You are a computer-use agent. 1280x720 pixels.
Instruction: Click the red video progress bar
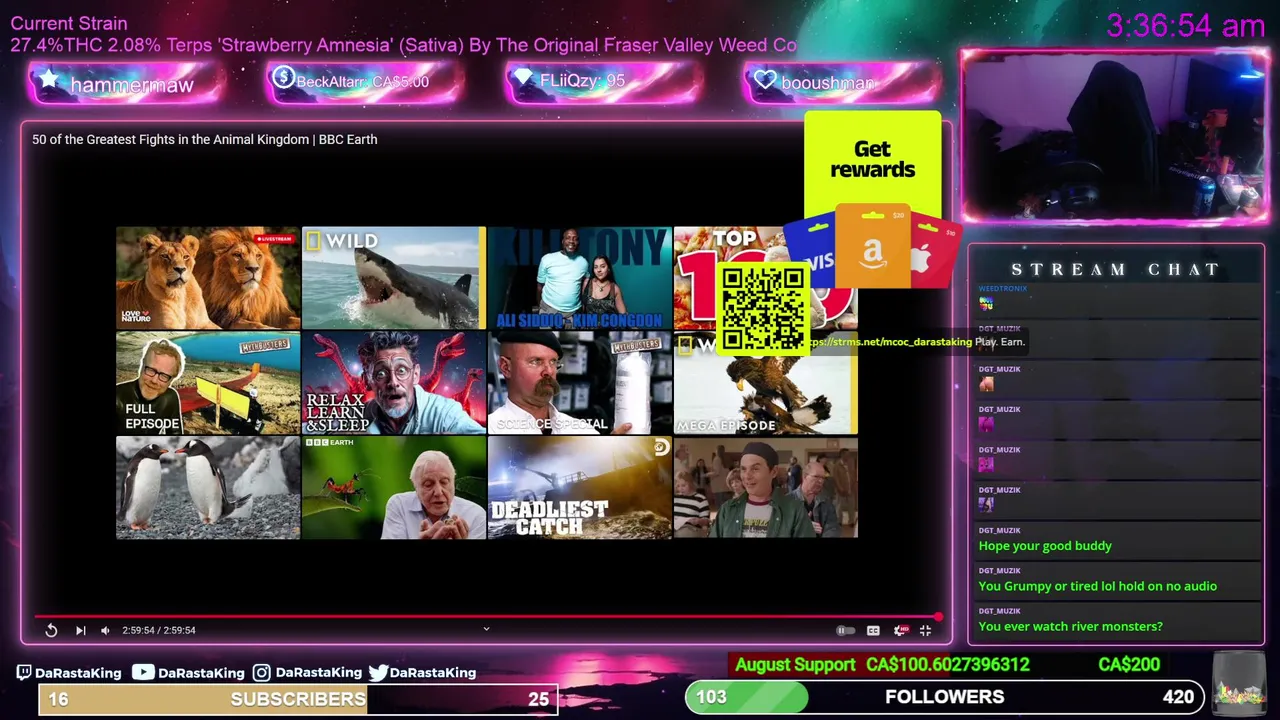487,617
